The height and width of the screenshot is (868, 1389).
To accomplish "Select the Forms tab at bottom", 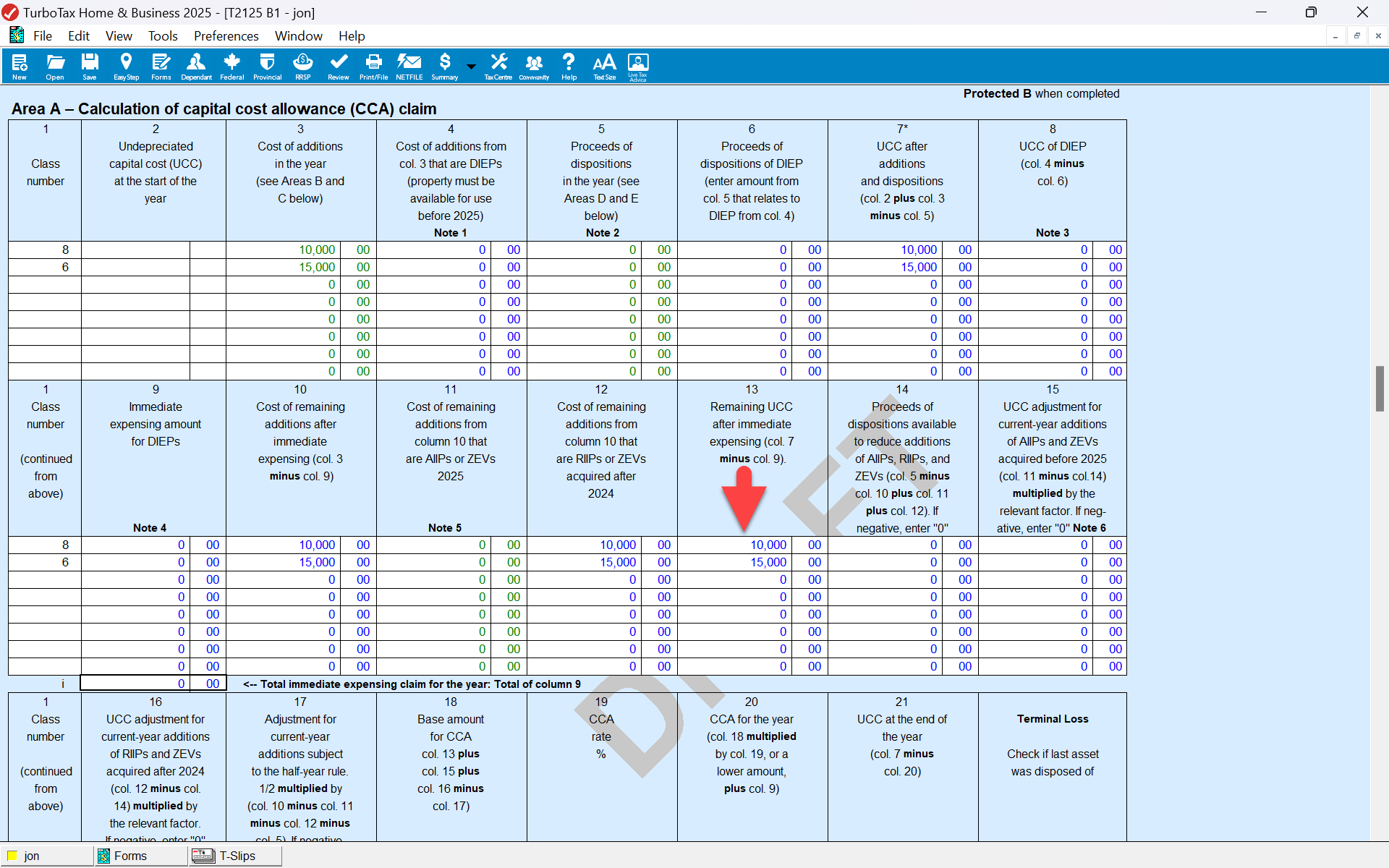I will [130, 856].
